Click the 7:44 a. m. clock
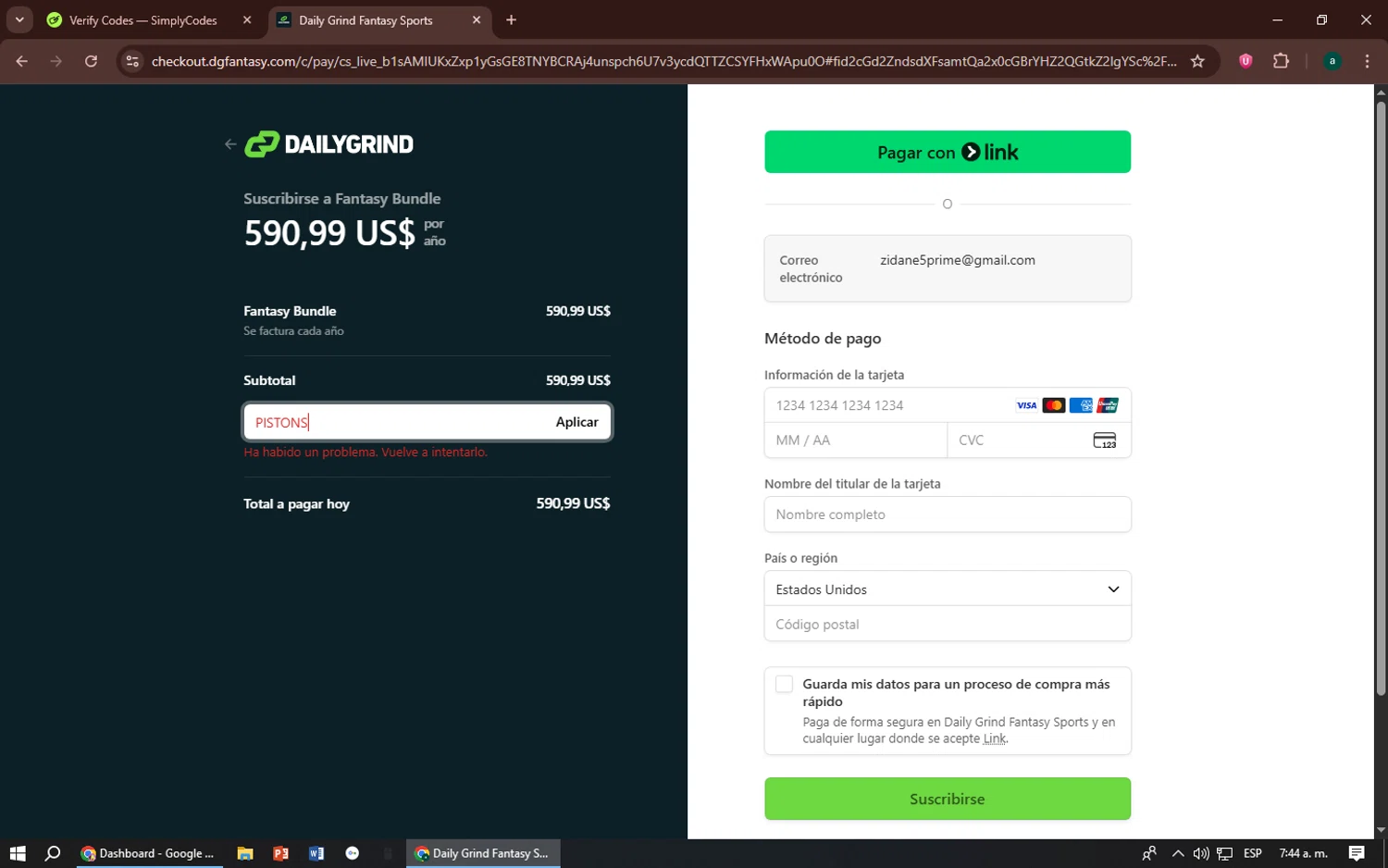This screenshot has width=1388, height=868. point(1303,853)
